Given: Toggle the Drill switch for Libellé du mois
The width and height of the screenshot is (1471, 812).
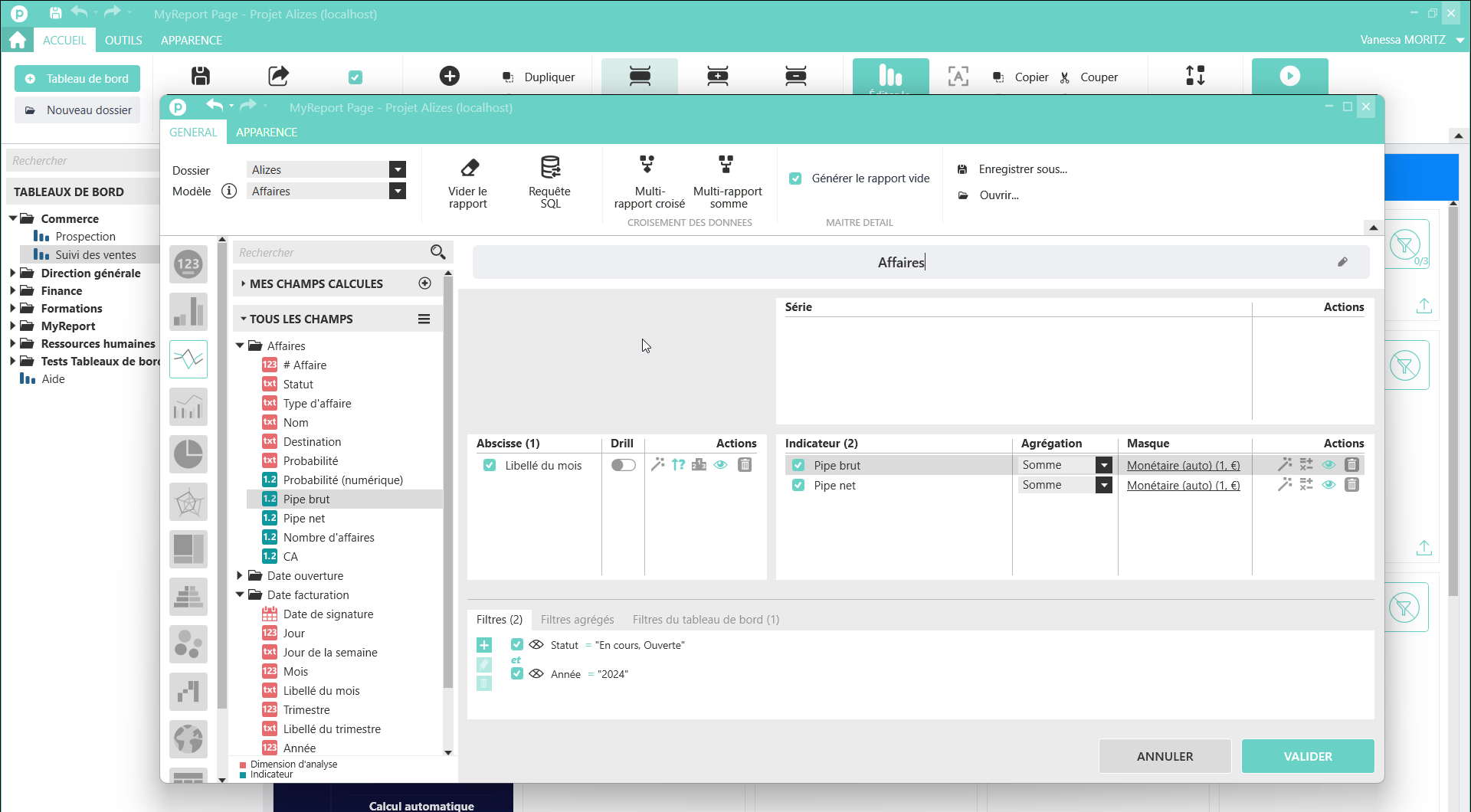Looking at the screenshot, I should pos(623,465).
